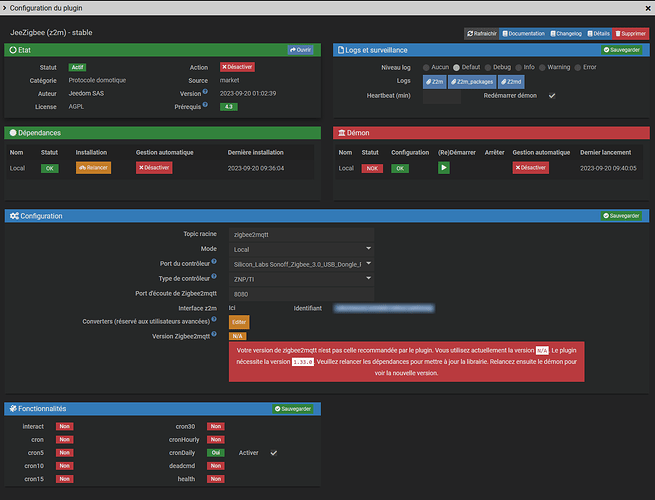Disable automatic daemon management with Désactiver
The height and width of the screenshot is (500, 655).
coord(531,168)
